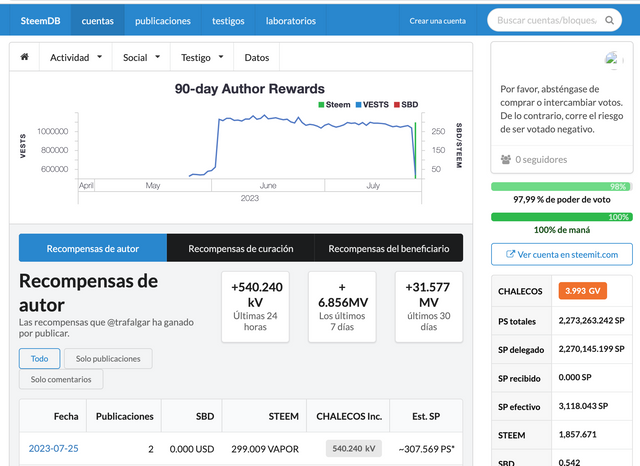Open the Testigo dropdown menu
The image size is (640, 466).
click(x=202, y=58)
